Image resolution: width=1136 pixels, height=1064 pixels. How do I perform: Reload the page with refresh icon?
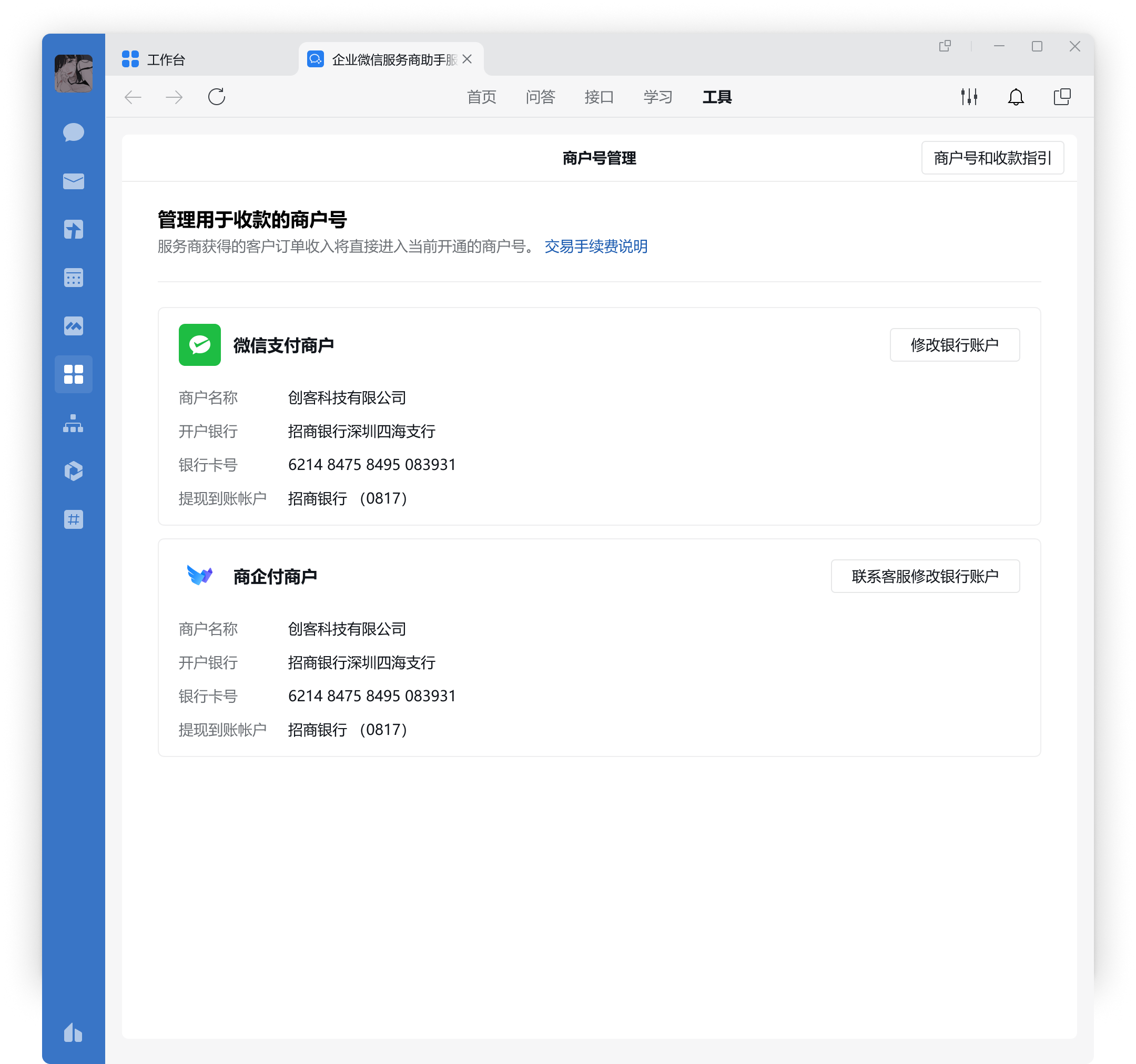pyautogui.click(x=217, y=97)
